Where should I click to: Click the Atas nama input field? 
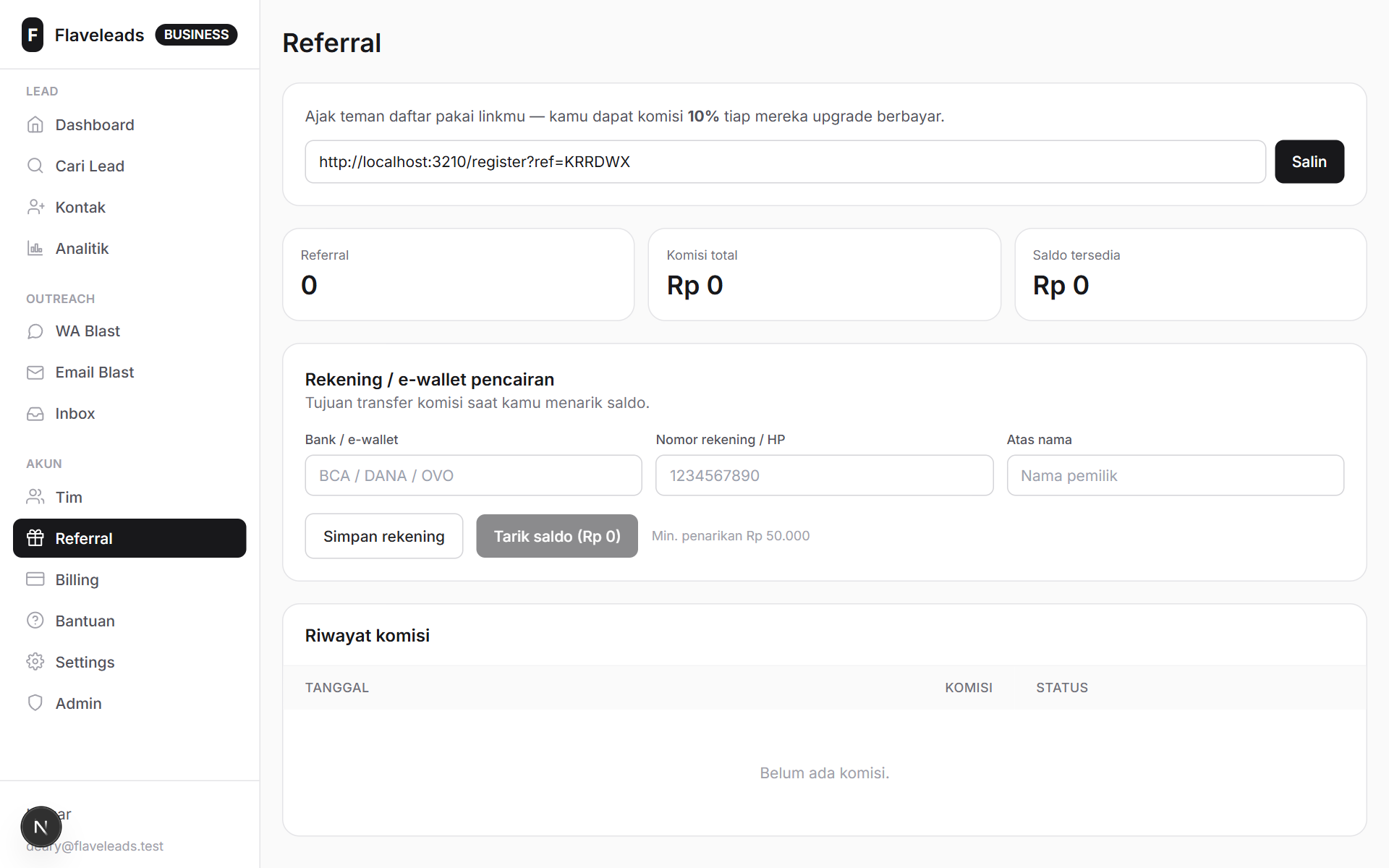coord(1175,475)
